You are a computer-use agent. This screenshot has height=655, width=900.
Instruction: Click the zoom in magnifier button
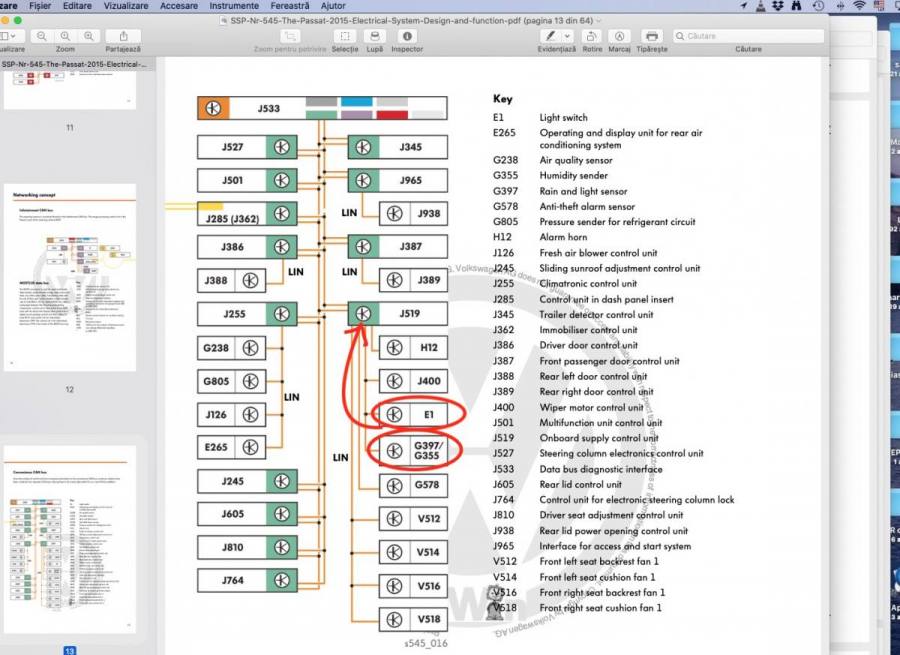coord(89,36)
